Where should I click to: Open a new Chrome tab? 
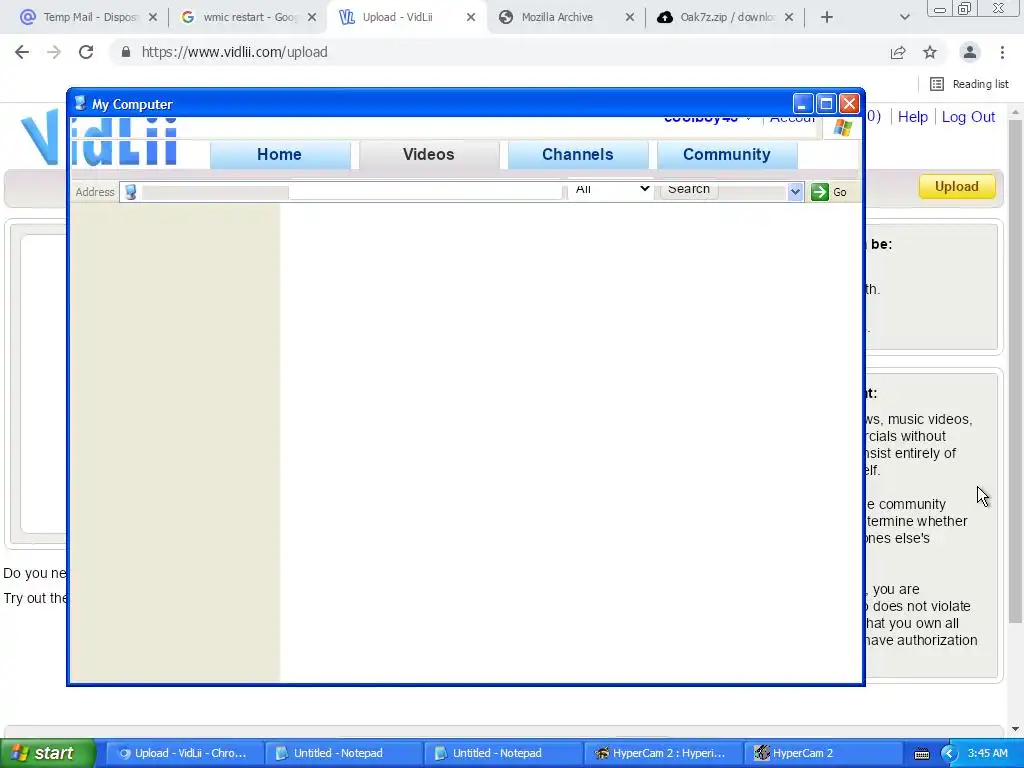click(827, 18)
